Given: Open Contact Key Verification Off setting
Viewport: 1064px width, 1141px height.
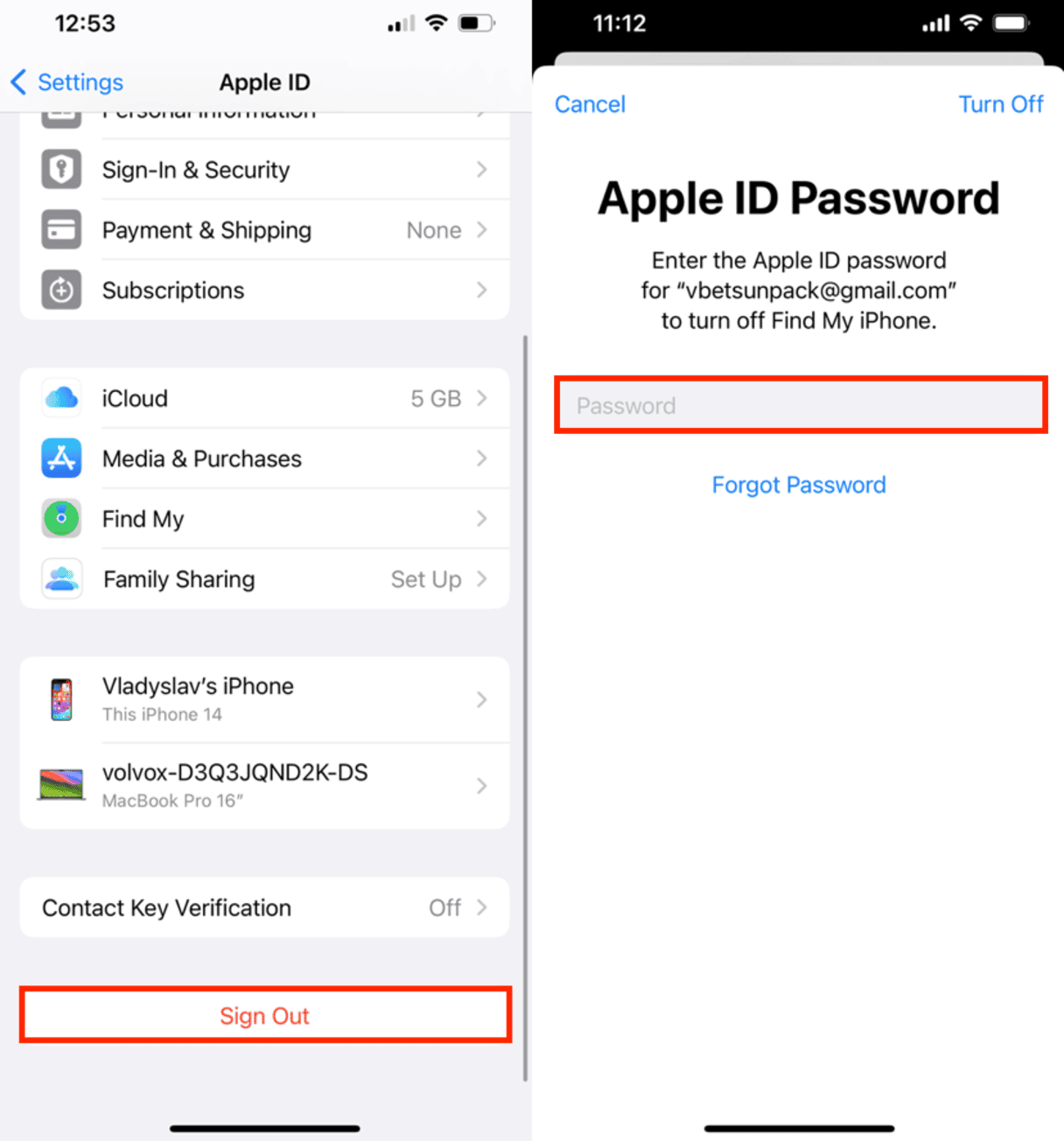Looking at the screenshot, I should (x=264, y=907).
